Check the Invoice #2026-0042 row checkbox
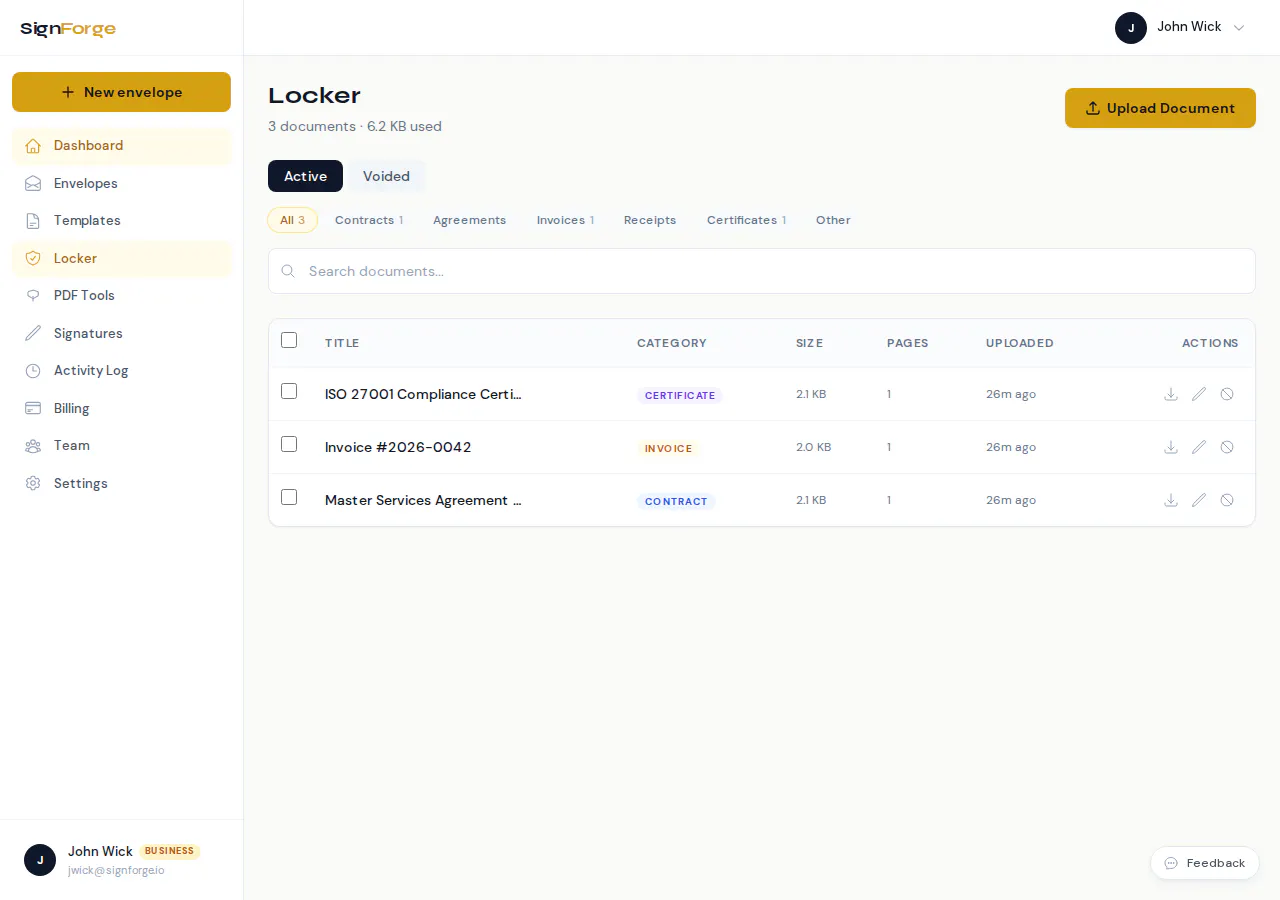The image size is (1280, 900). click(x=289, y=444)
